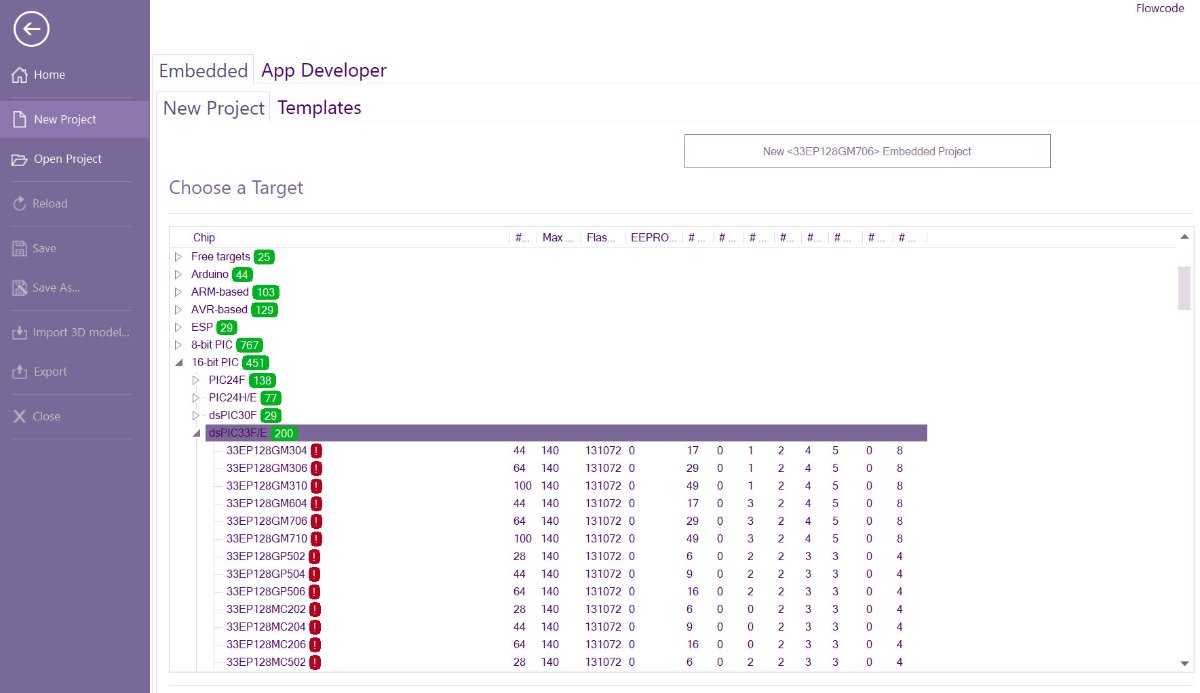Click the Open Project folder icon

(19, 159)
